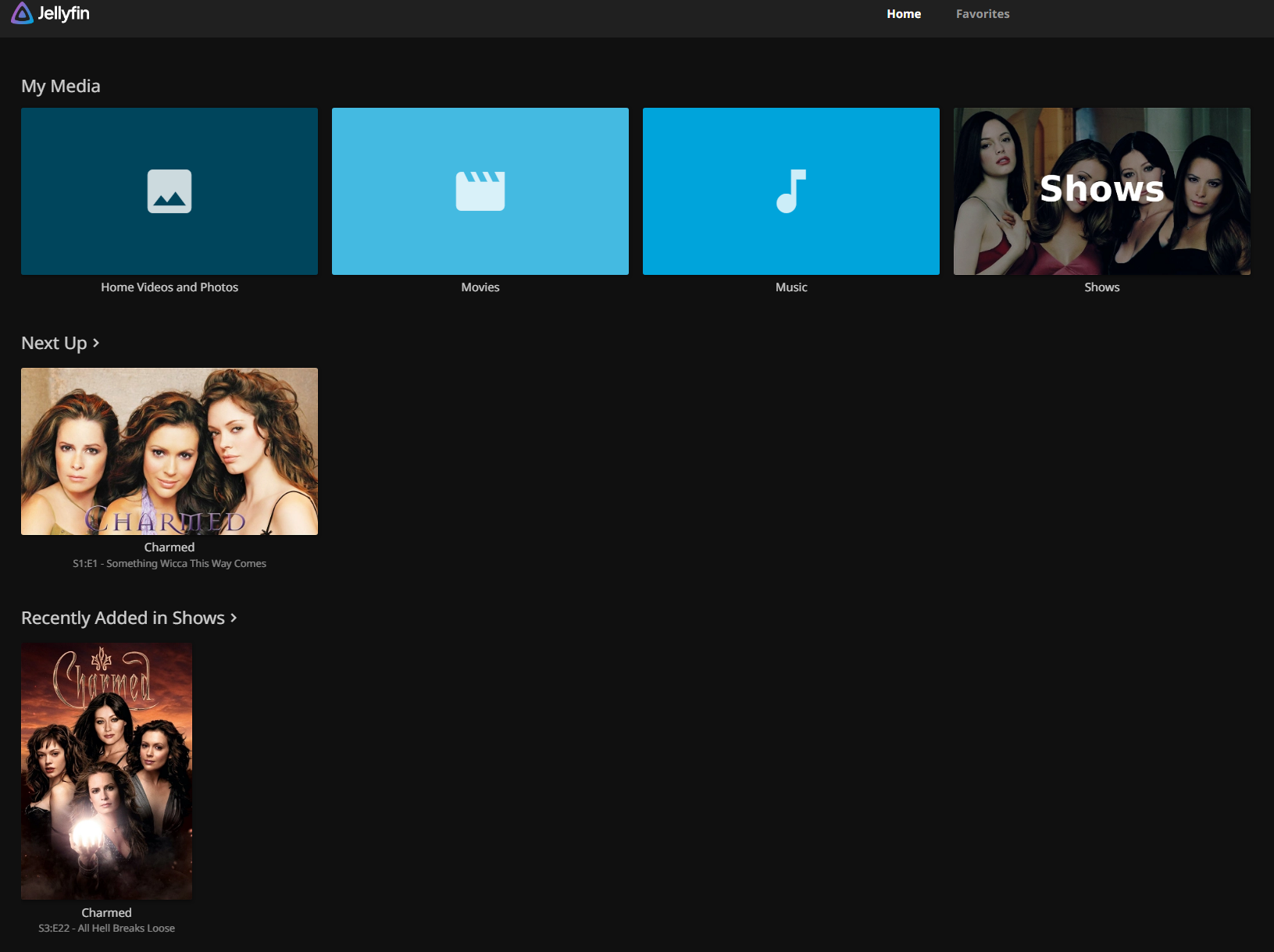Open S3:E22 All Hell Breaks Loose link
The width and height of the screenshot is (1274, 952).
(106, 929)
